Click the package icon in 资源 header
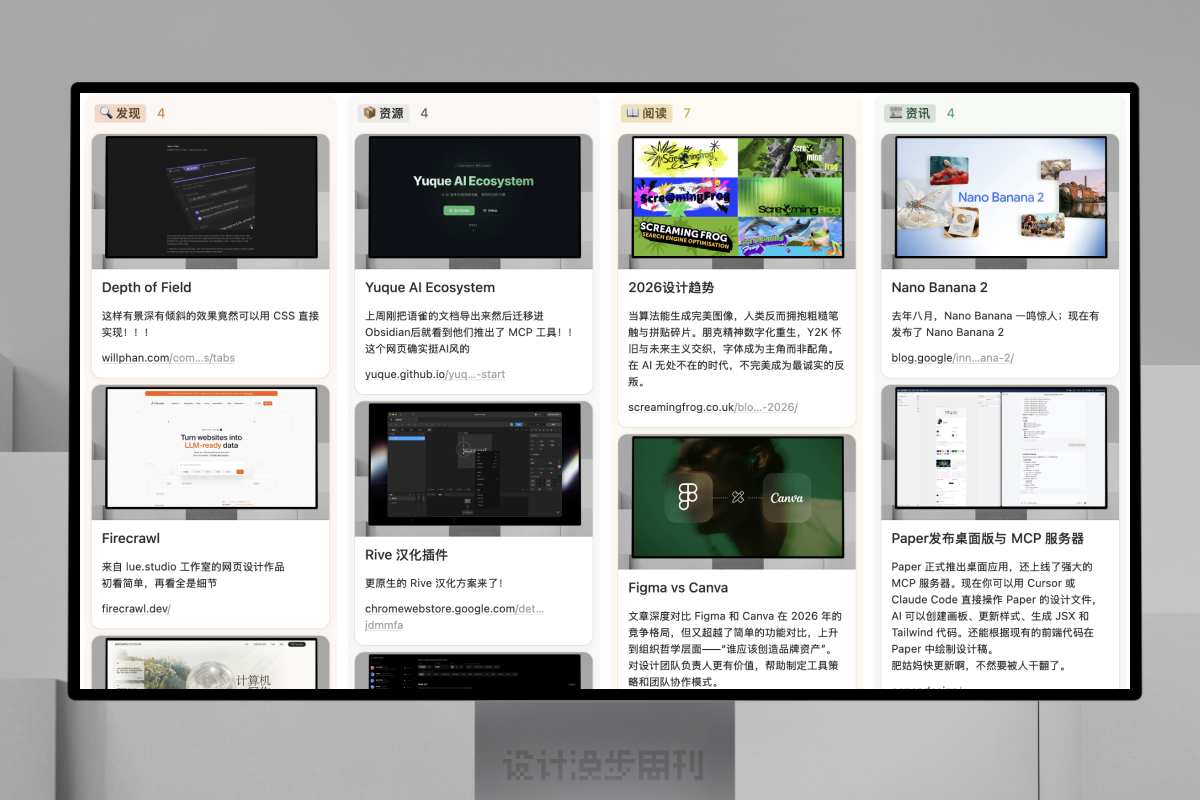The image size is (1200, 800). coord(369,113)
